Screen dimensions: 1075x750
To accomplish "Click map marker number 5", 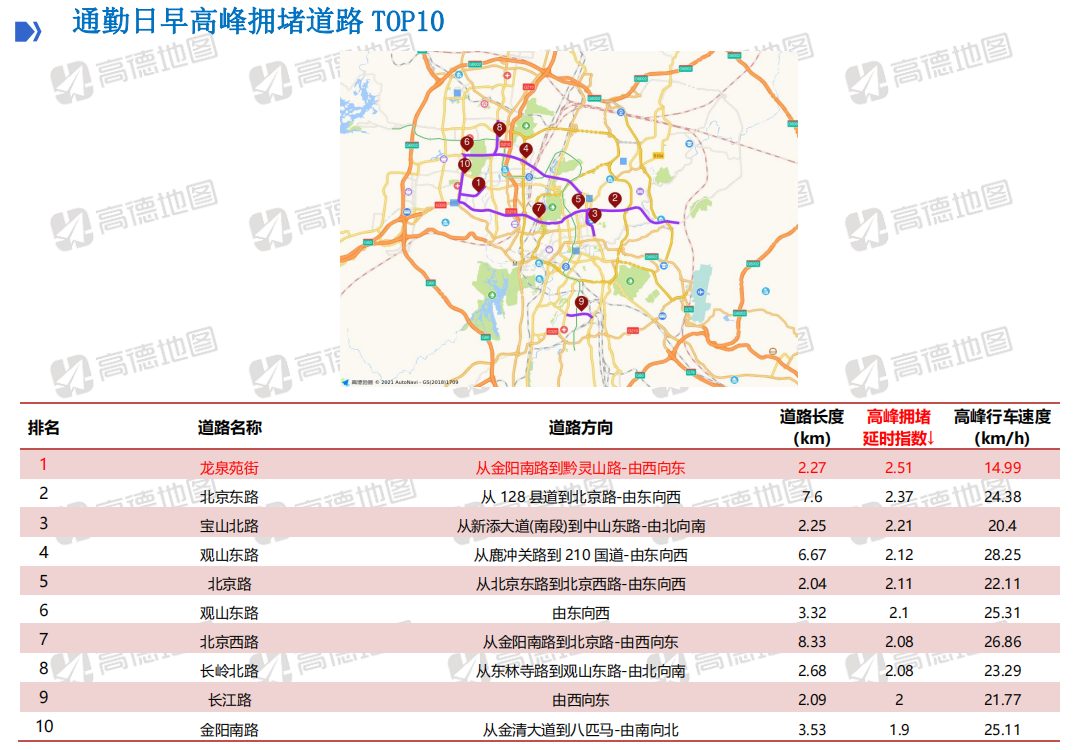I will point(578,200).
